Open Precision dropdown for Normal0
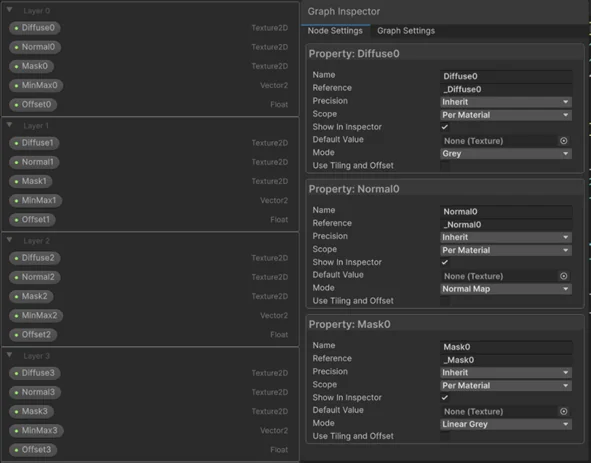Viewport: 591px width, 463px height. pos(506,237)
